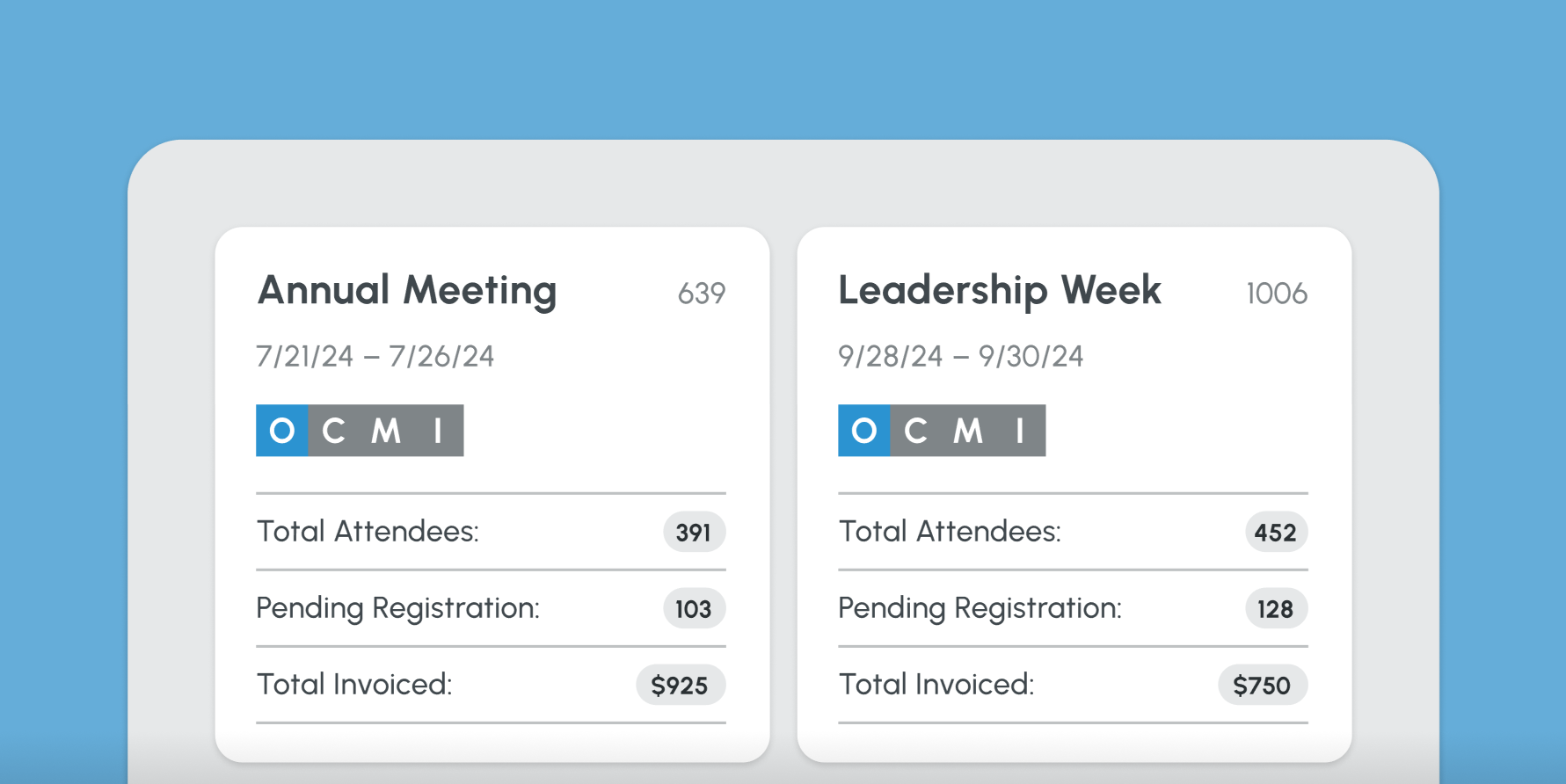The width and height of the screenshot is (1566, 784).
Task: Open the Annual Meeting event title
Action: [x=407, y=291]
